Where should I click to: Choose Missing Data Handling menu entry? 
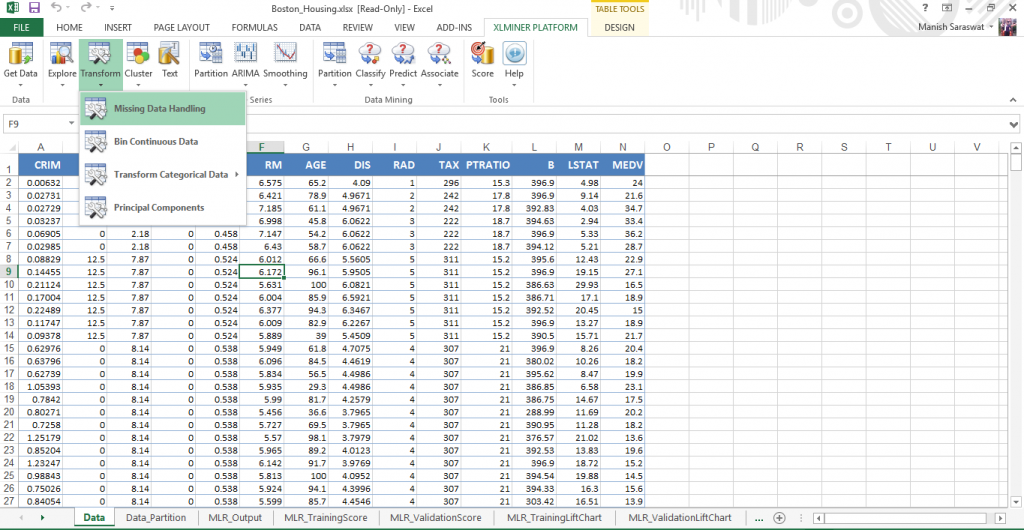pos(160,108)
